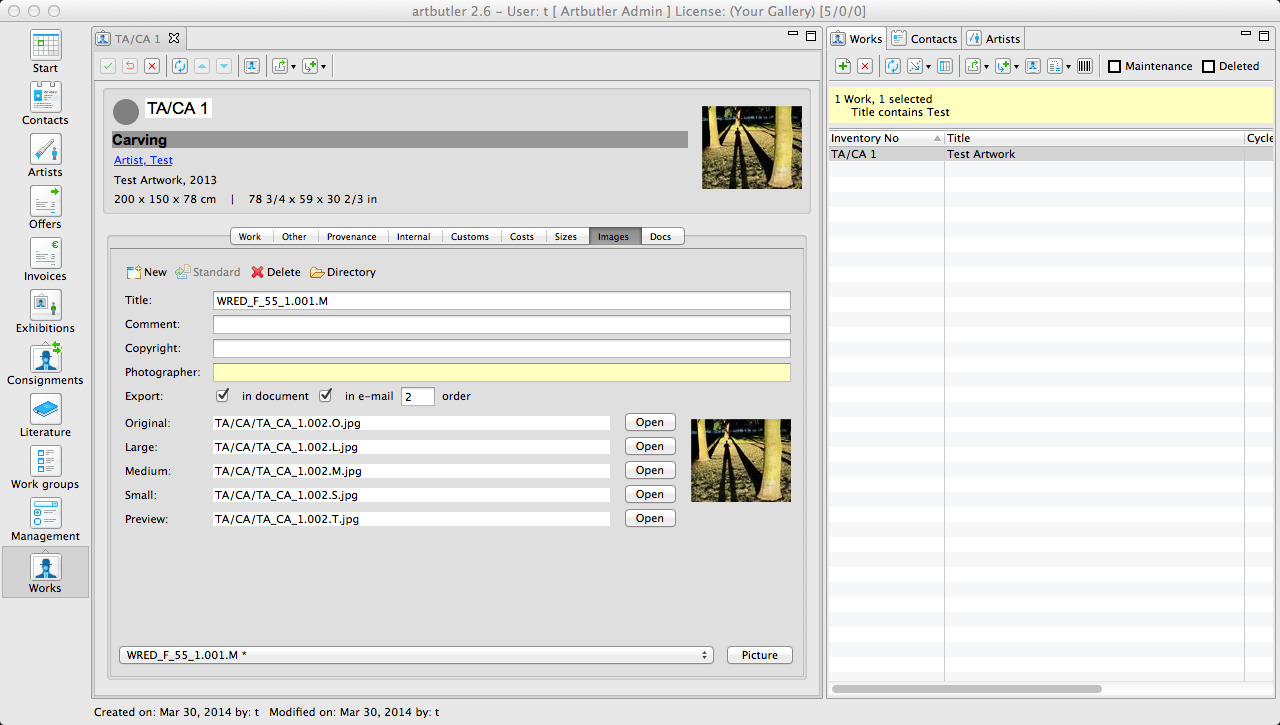This screenshot has width=1280, height=725.
Task: Click the Delete image button with red X
Action: 276,272
